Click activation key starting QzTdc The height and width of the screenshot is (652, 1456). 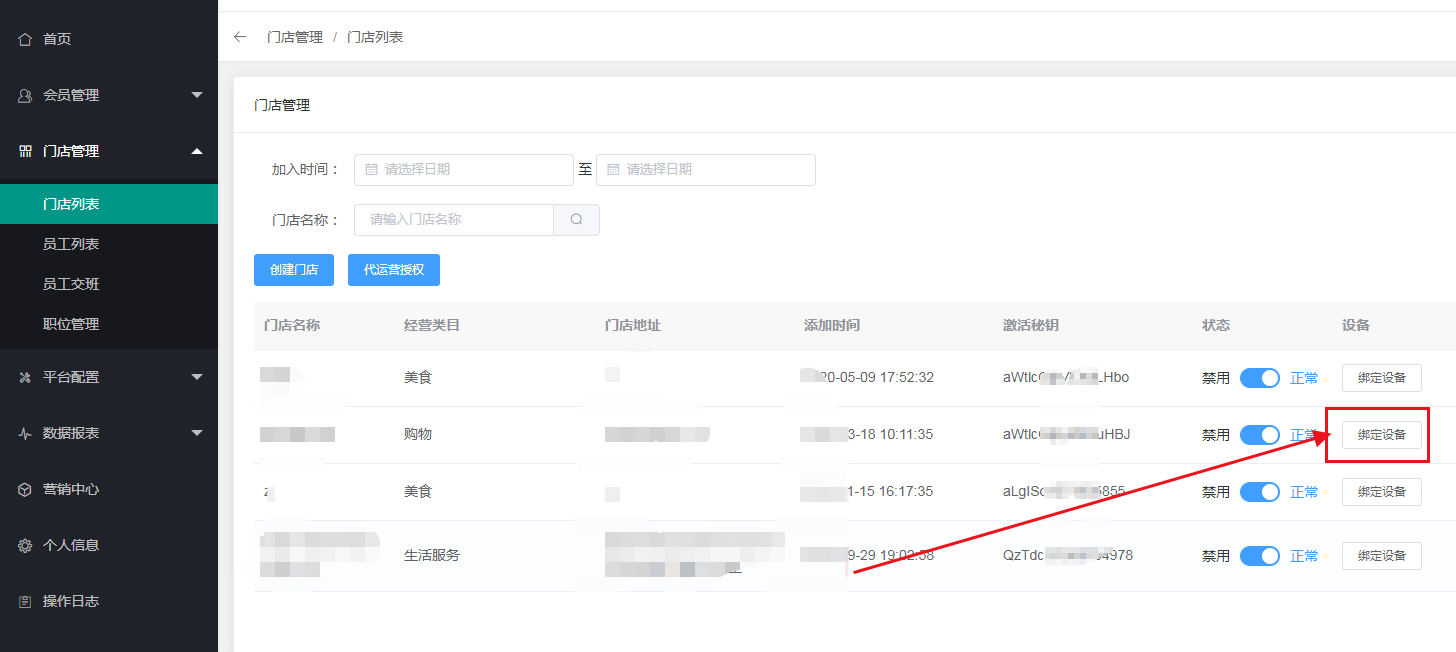1068,556
